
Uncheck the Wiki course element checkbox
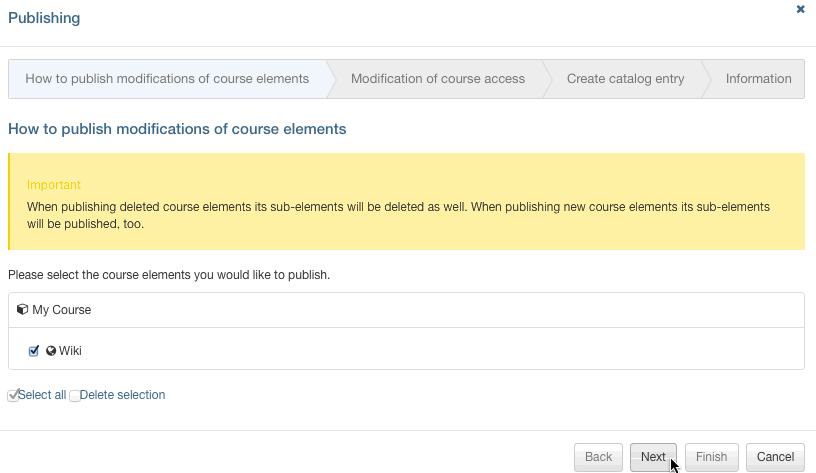(x=34, y=350)
